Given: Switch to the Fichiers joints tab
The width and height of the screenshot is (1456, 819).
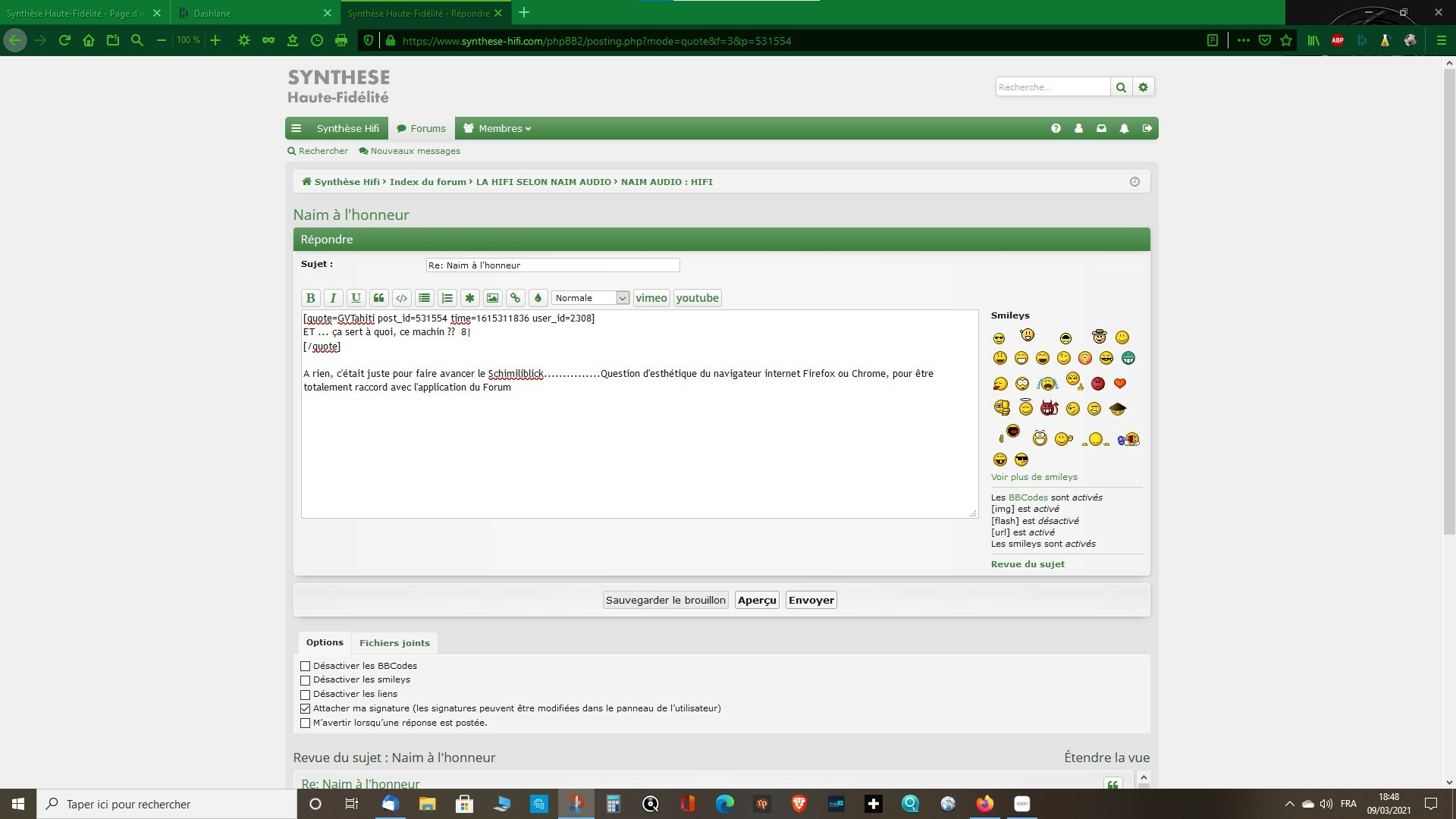Looking at the screenshot, I should tap(394, 643).
